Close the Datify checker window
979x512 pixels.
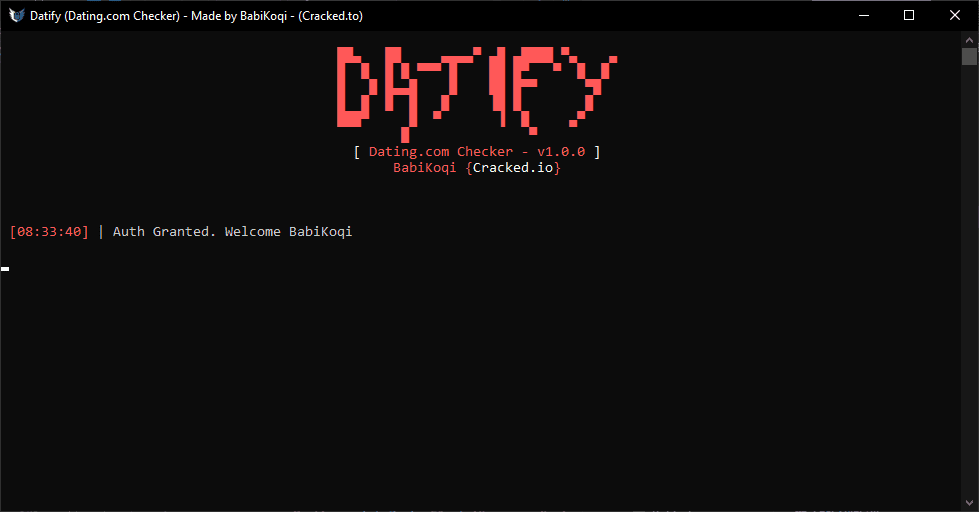click(x=955, y=16)
